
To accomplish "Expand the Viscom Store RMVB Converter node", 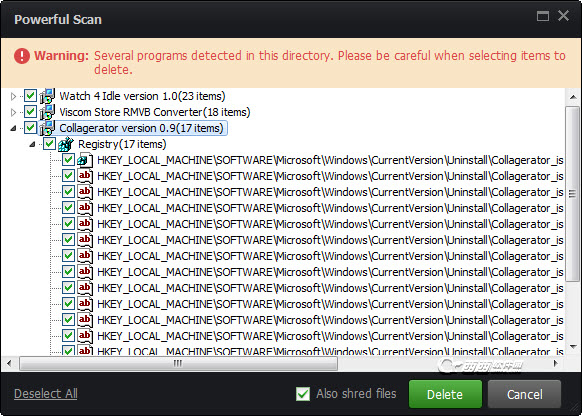I will [x=13, y=112].
